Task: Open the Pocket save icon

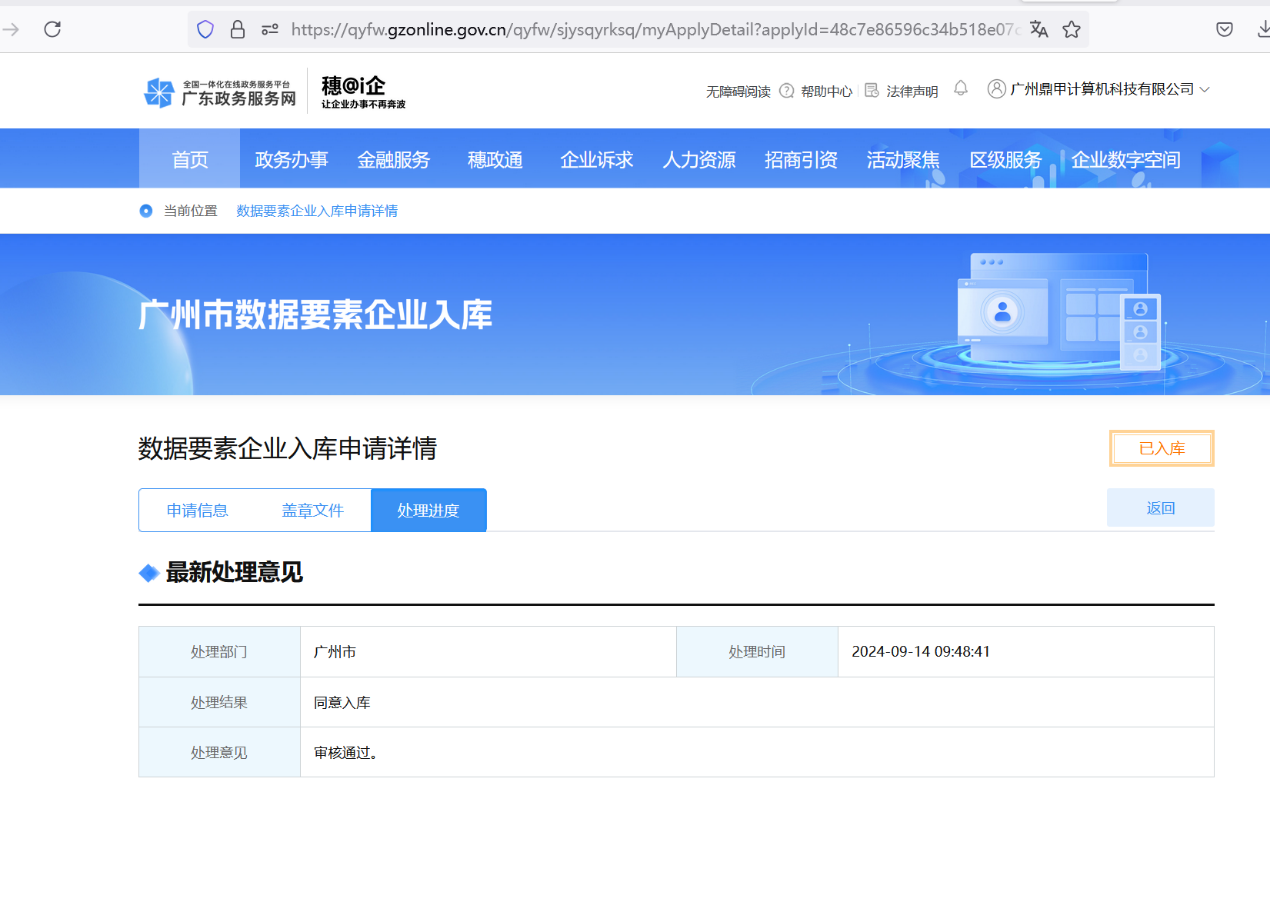Action: (x=1224, y=29)
